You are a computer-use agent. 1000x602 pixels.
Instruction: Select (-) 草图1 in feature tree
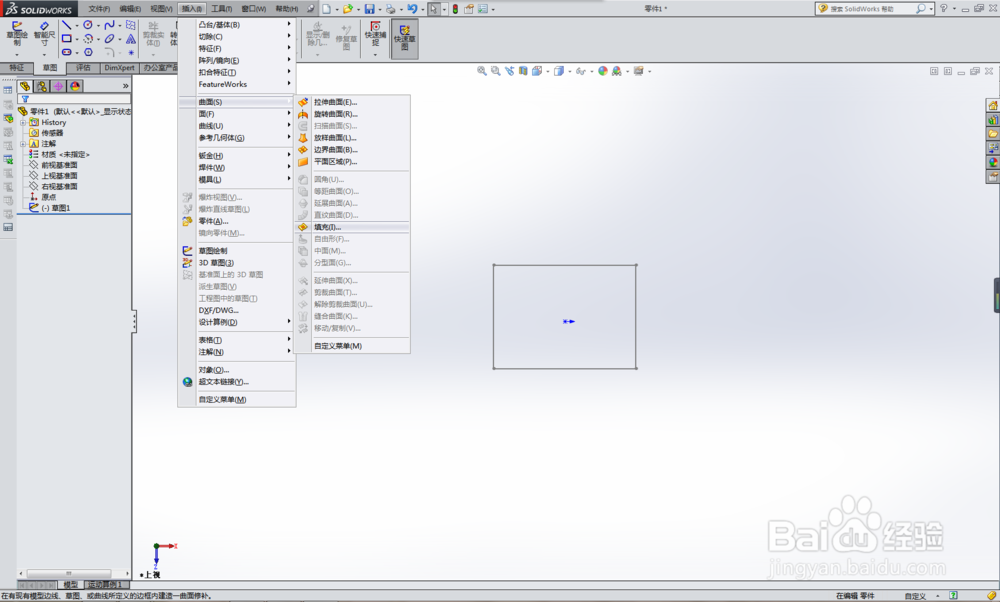click(x=56, y=208)
